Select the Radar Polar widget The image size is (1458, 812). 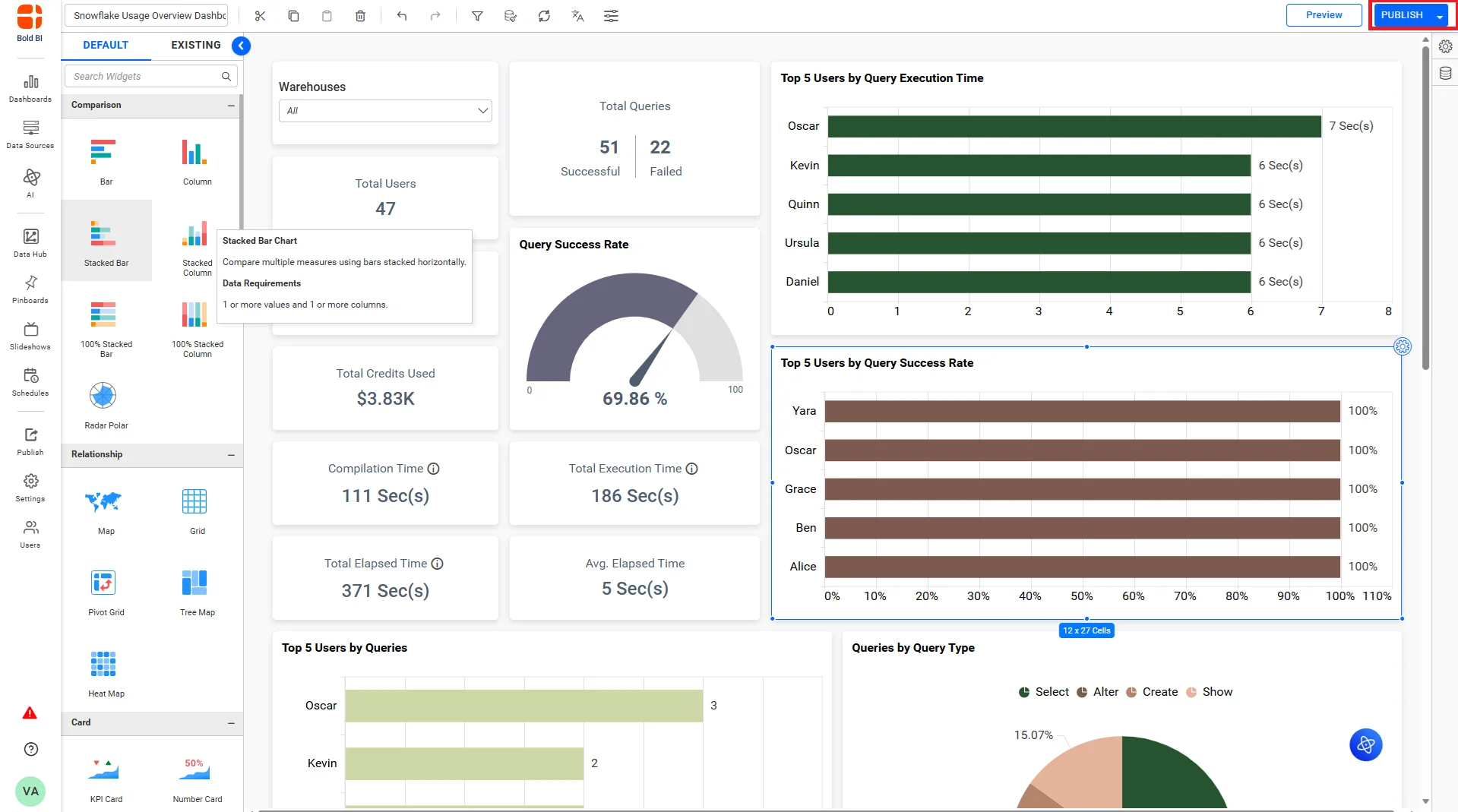coord(106,405)
